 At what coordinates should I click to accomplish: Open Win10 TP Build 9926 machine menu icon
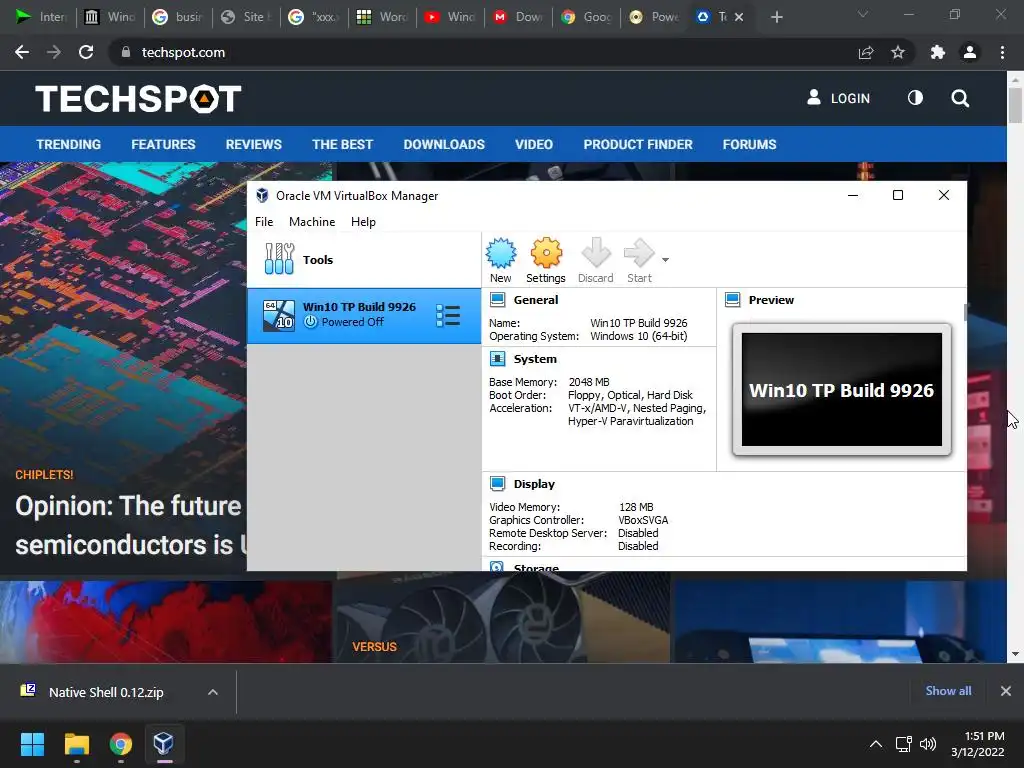coord(448,315)
